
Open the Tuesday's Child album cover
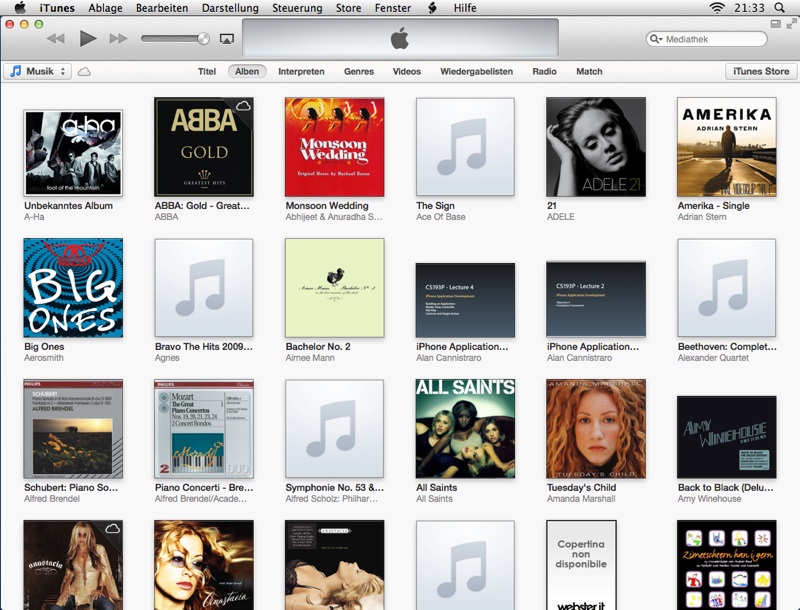pos(596,428)
